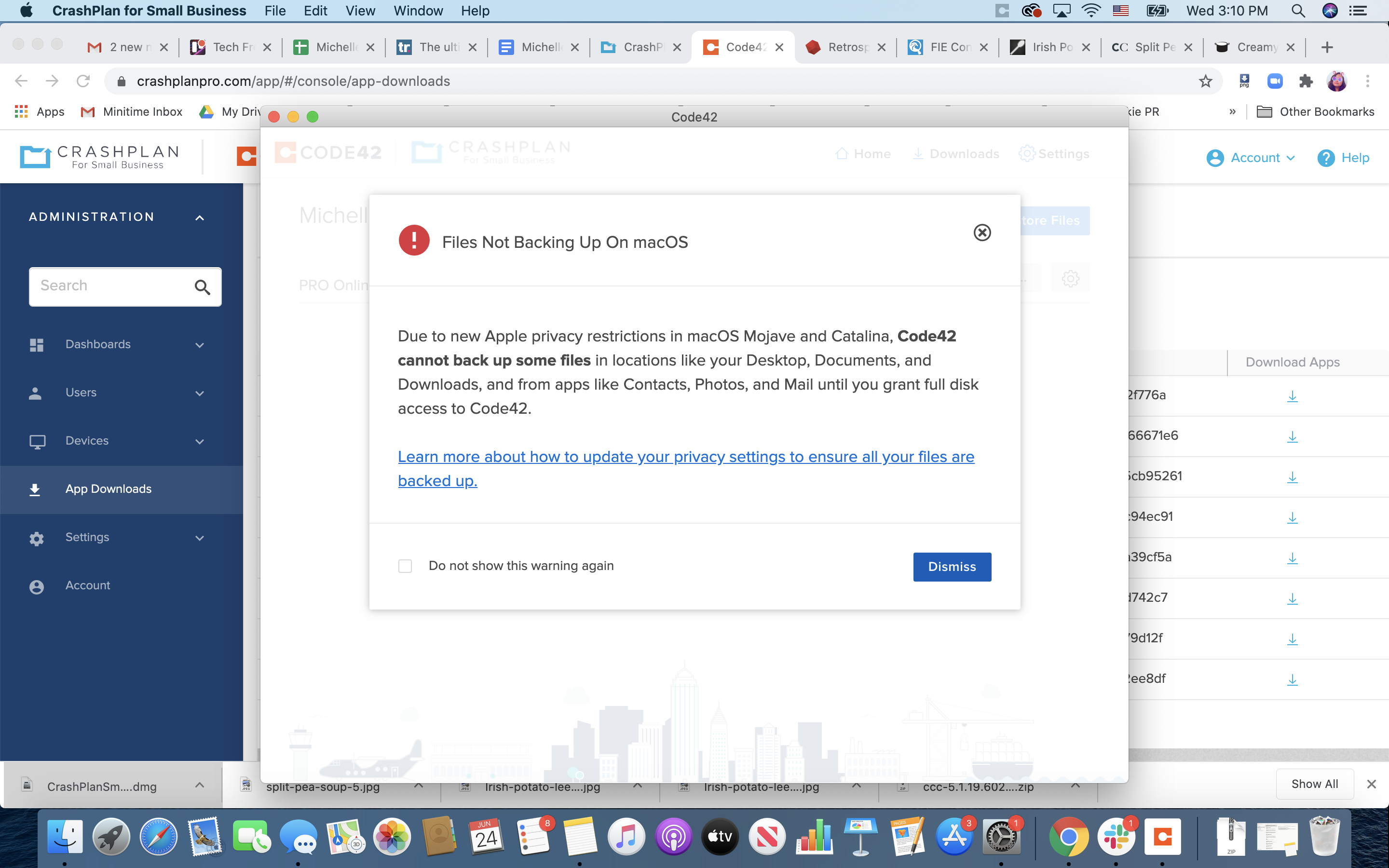Viewport: 1389px width, 868px height.
Task: Open Music from the Dock
Action: point(626,837)
